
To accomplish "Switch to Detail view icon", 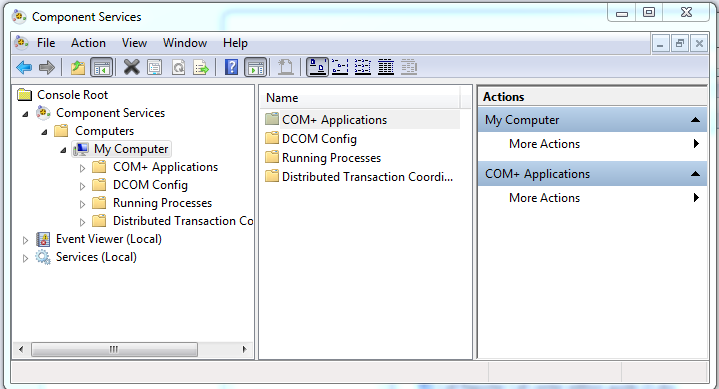I will pos(386,67).
